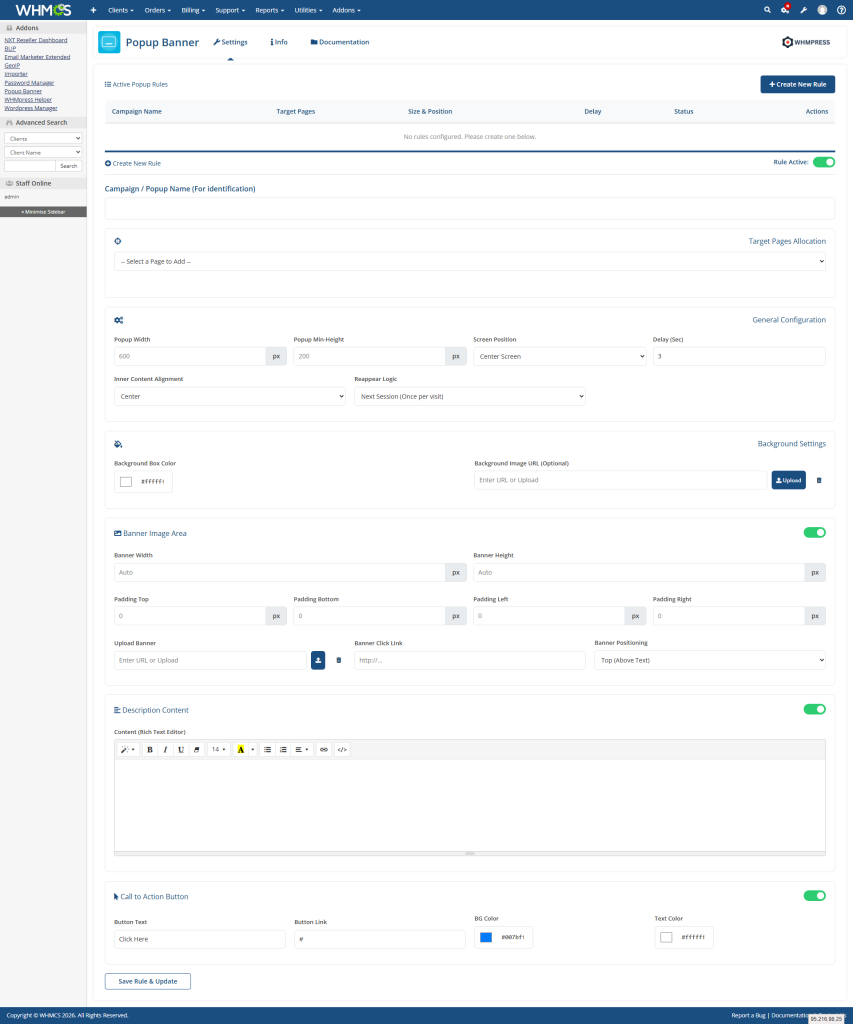Image resolution: width=853 pixels, height=1024 pixels.
Task: Pick a new BG Color for the button
Action: click(487, 937)
